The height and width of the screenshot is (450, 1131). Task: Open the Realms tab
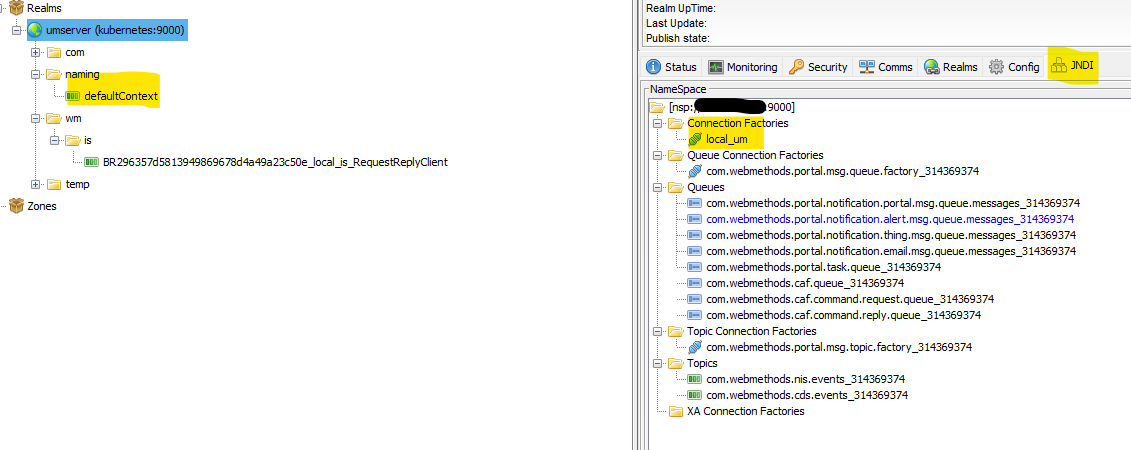click(x=951, y=67)
